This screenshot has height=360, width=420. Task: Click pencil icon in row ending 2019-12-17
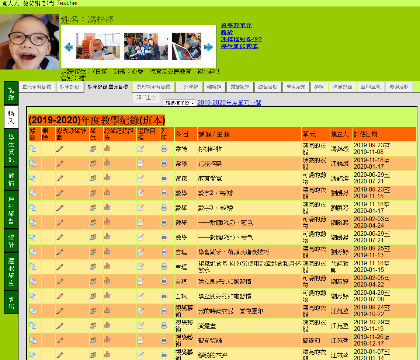point(60,340)
